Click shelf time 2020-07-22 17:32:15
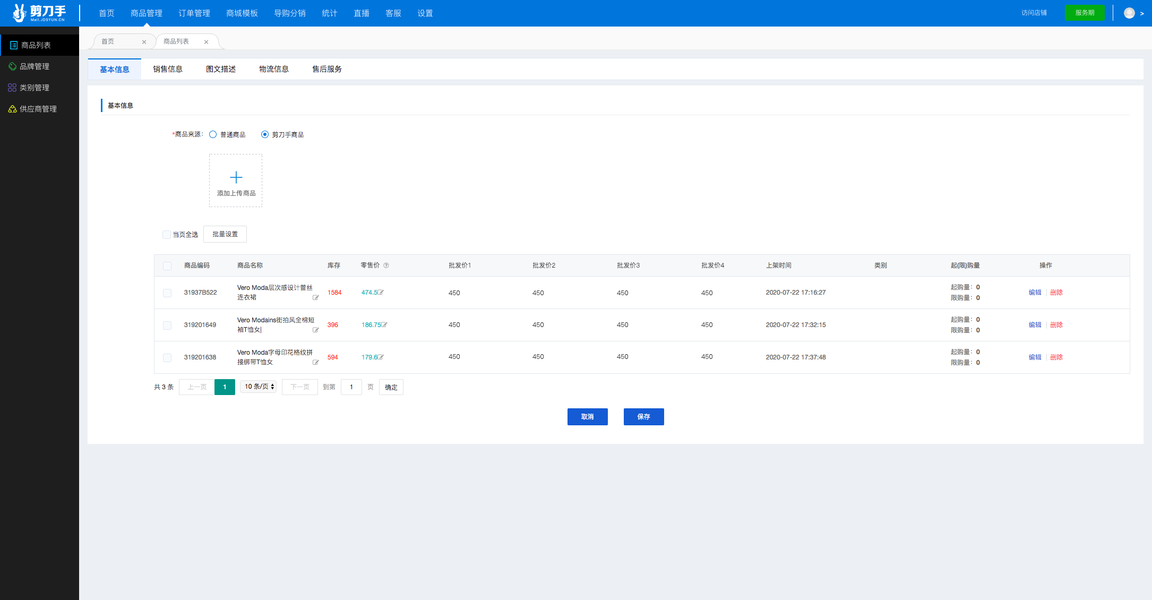1152x600 pixels. (x=796, y=325)
